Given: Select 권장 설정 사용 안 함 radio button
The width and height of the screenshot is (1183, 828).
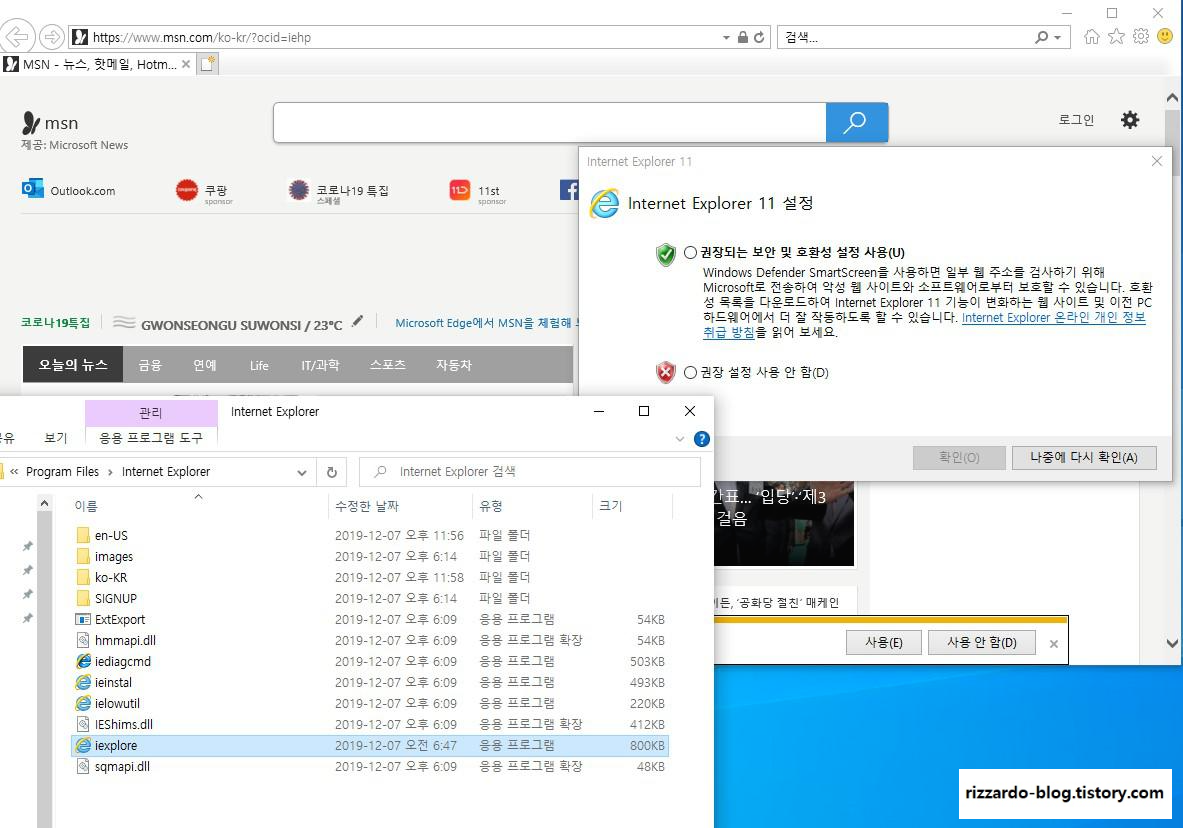Looking at the screenshot, I should [690, 372].
